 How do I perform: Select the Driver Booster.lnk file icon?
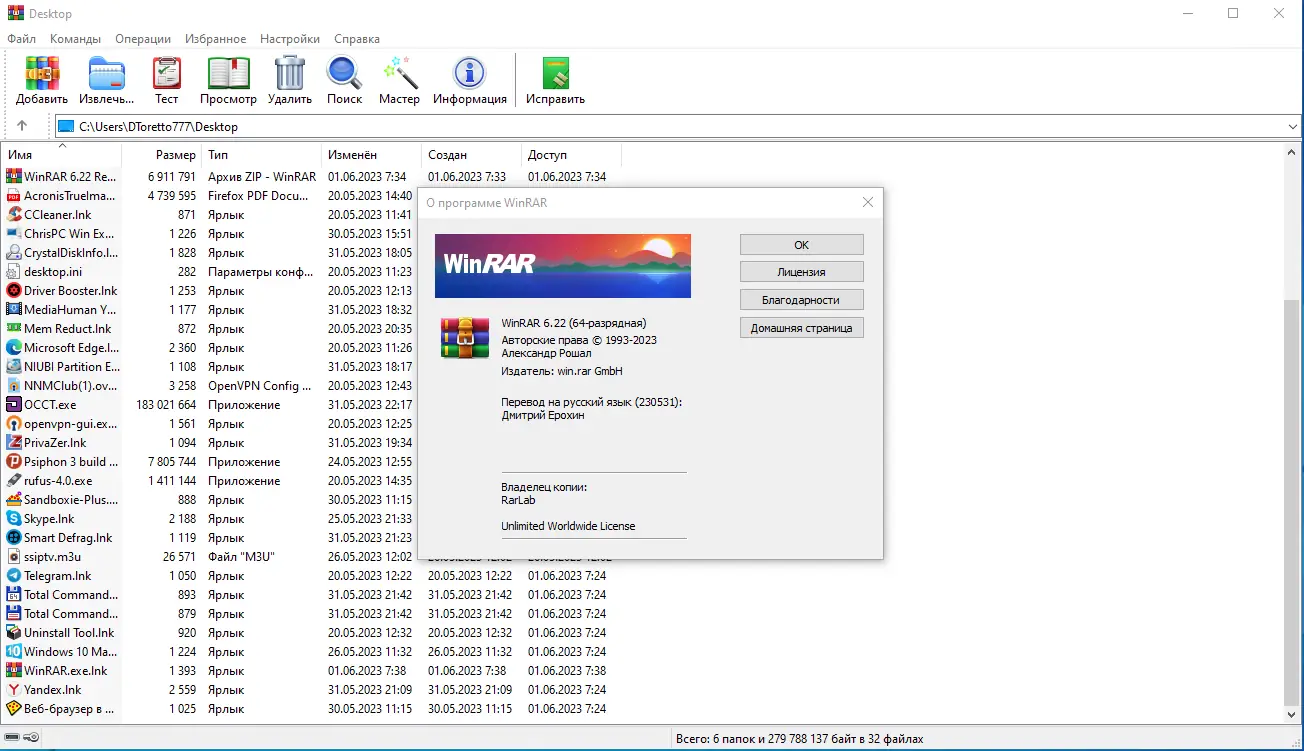[x=14, y=291]
